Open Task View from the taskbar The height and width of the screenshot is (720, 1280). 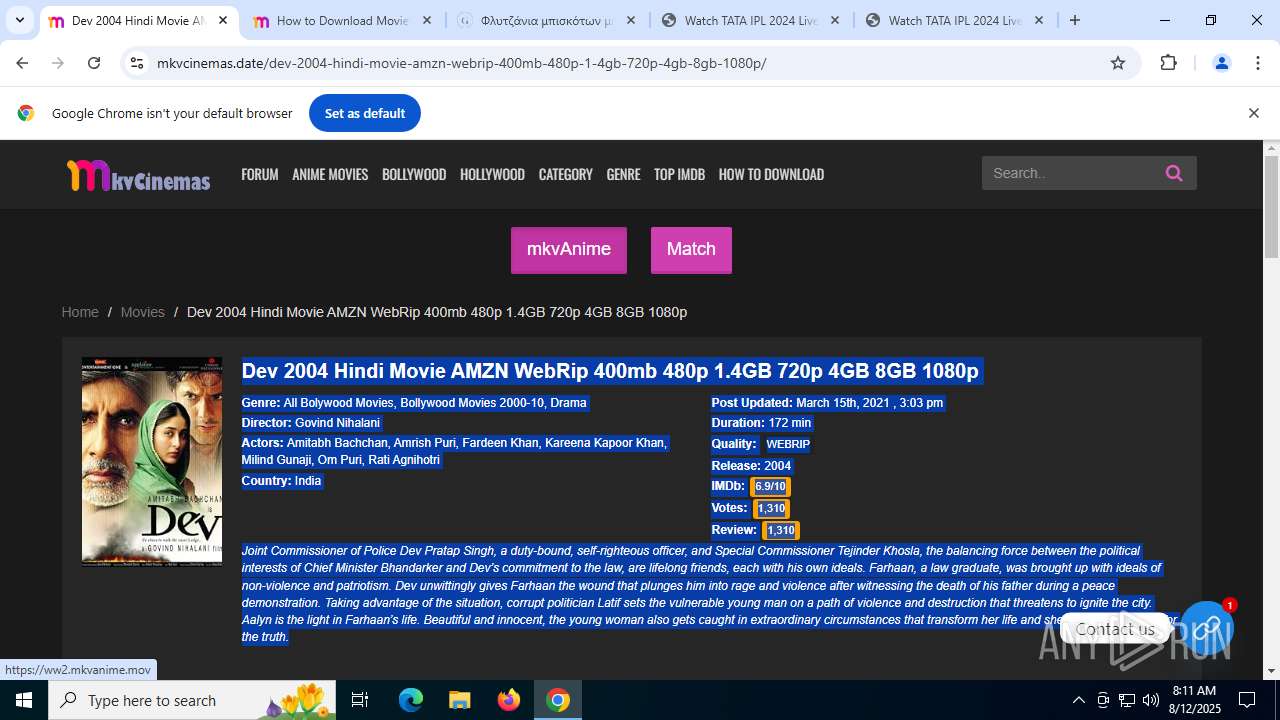click(x=360, y=700)
